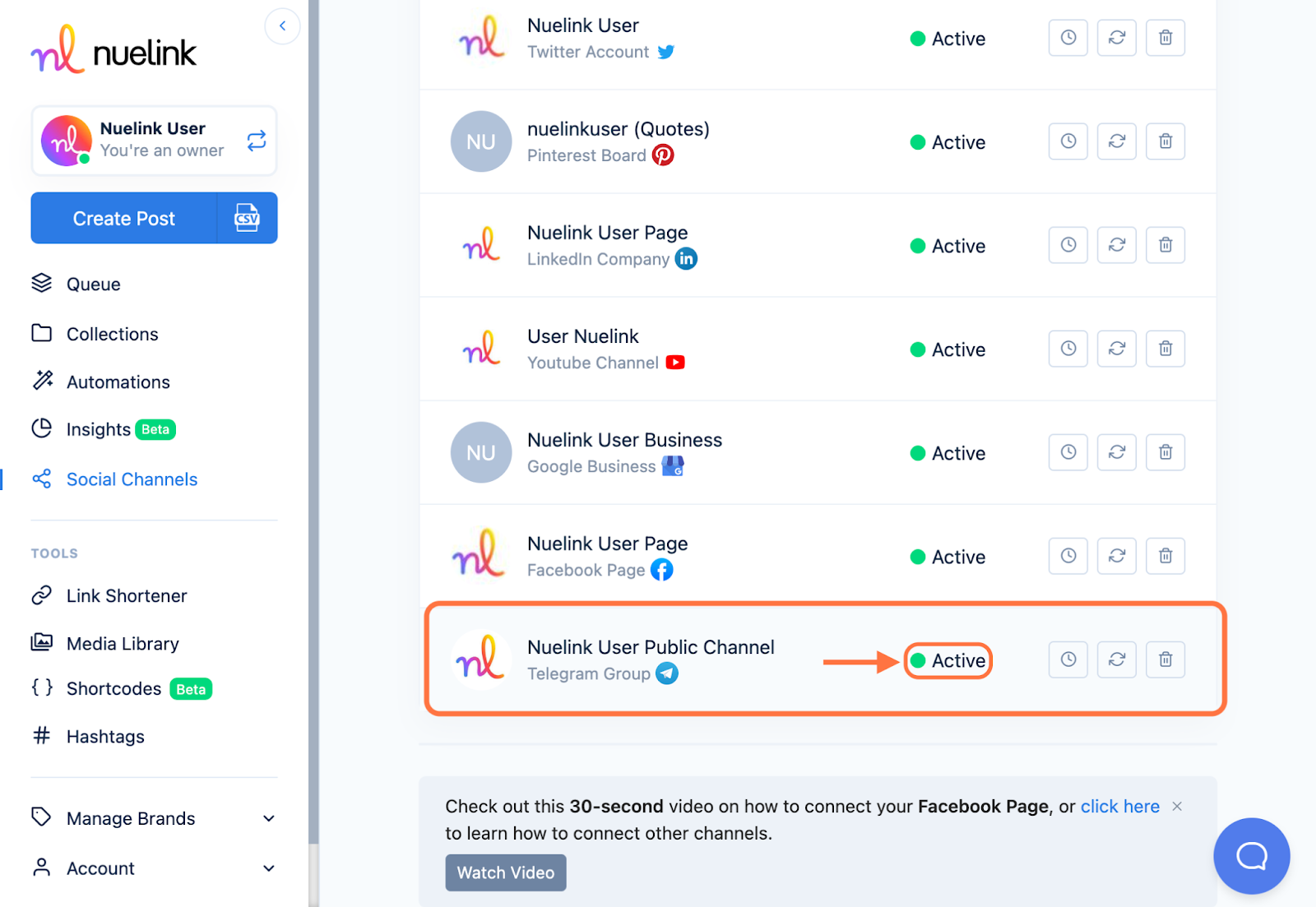The height and width of the screenshot is (907, 1316).
Task: Click the Watch Video button
Action: coord(506,872)
